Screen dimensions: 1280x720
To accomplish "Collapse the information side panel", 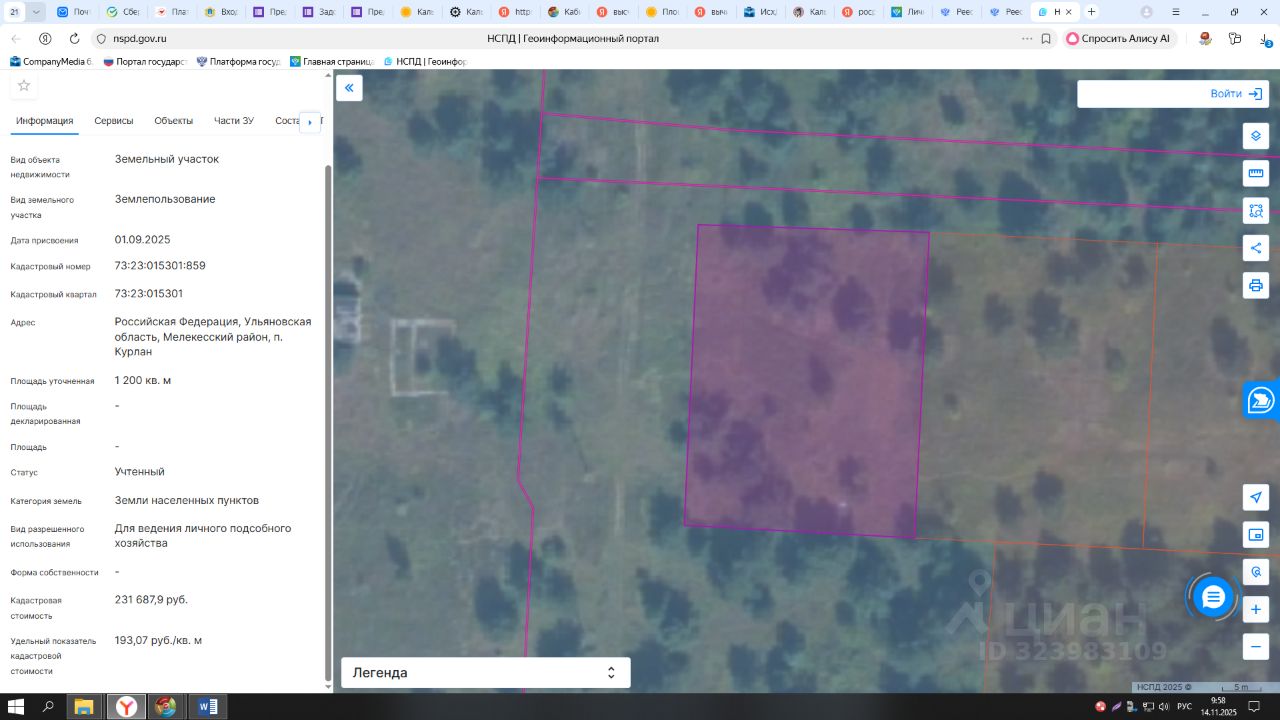I will pyautogui.click(x=349, y=88).
